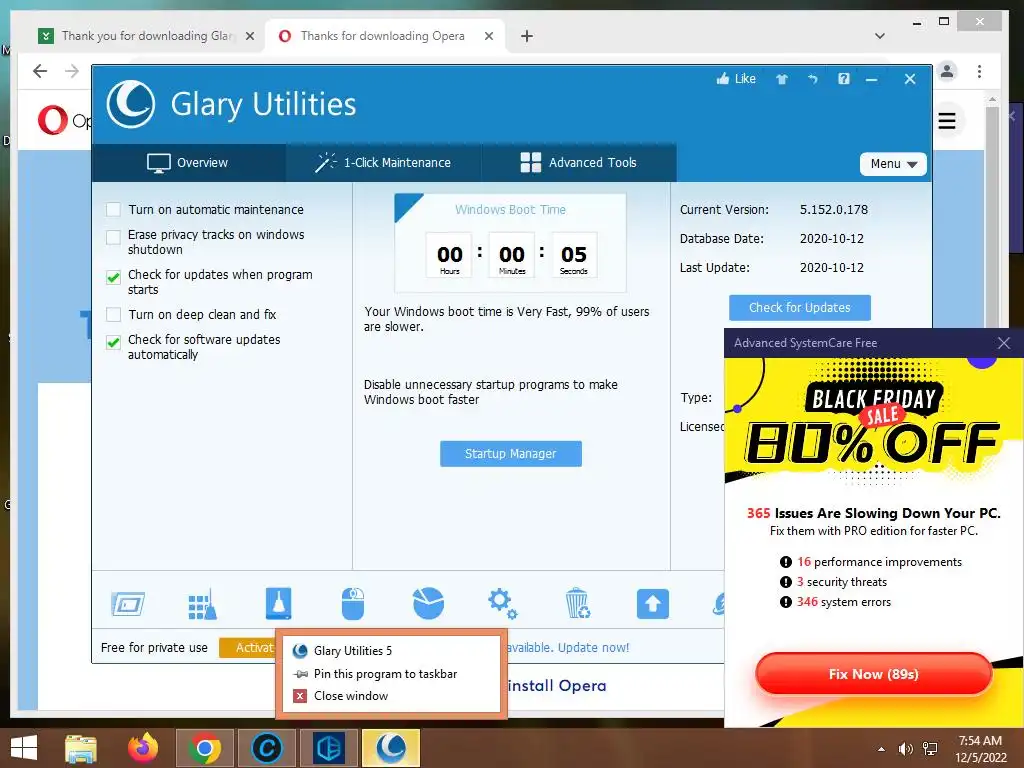Open Google Chrome from the taskbar

click(x=204, y=748)
